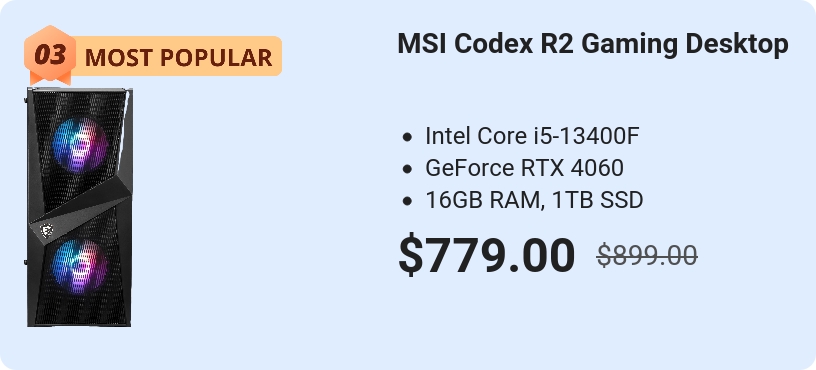Click the bottom RGB fan on the case
The width and height of the screenshot is (816, 370).
point(80,265)
